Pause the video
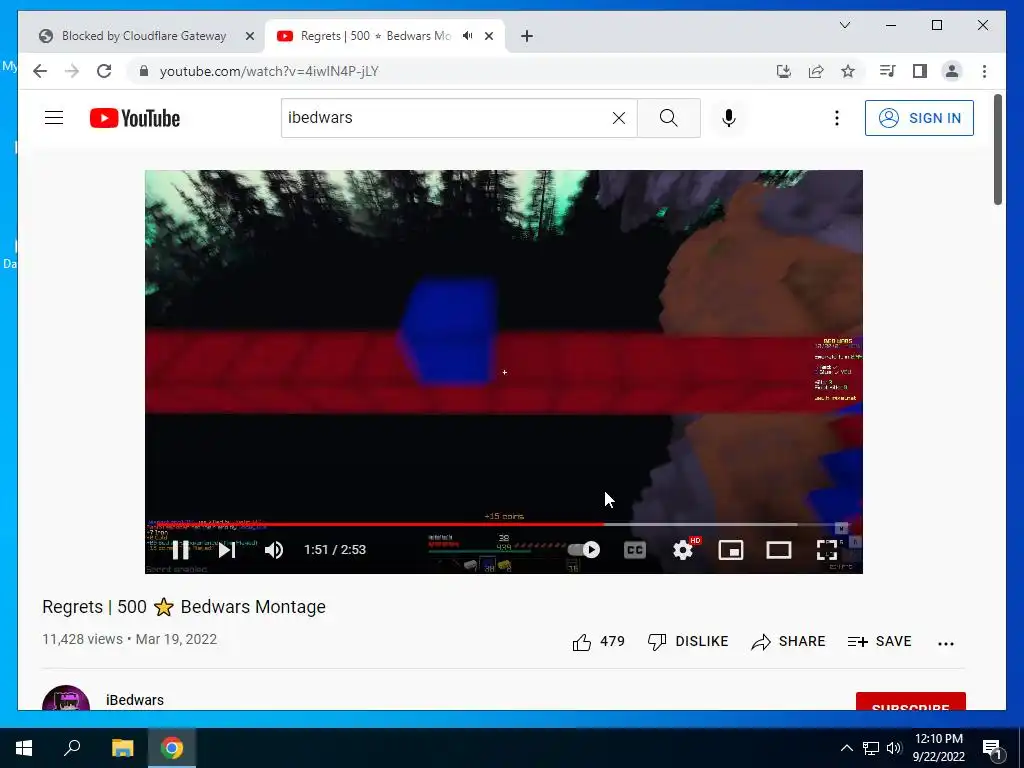Viewport: 1024px width, 768px height. point(180,550)
